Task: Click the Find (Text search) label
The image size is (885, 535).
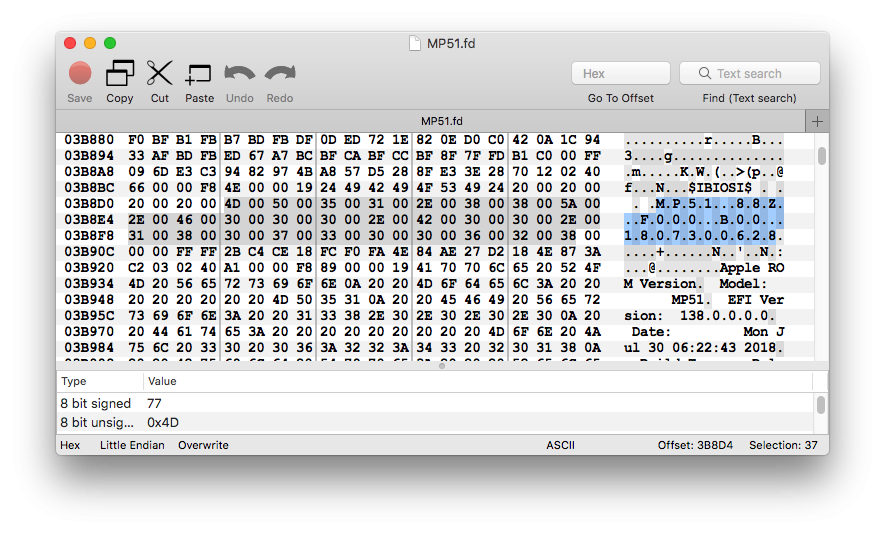Action: tap(749, 98)
